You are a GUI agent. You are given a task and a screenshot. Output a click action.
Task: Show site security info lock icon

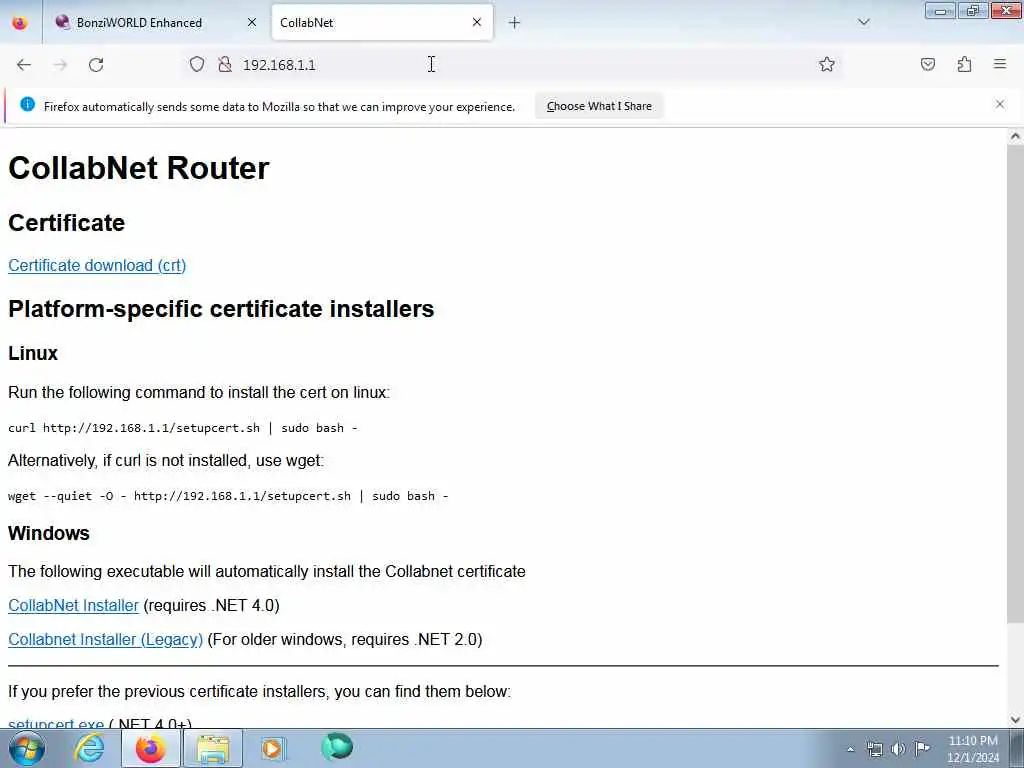pos(225,64)
